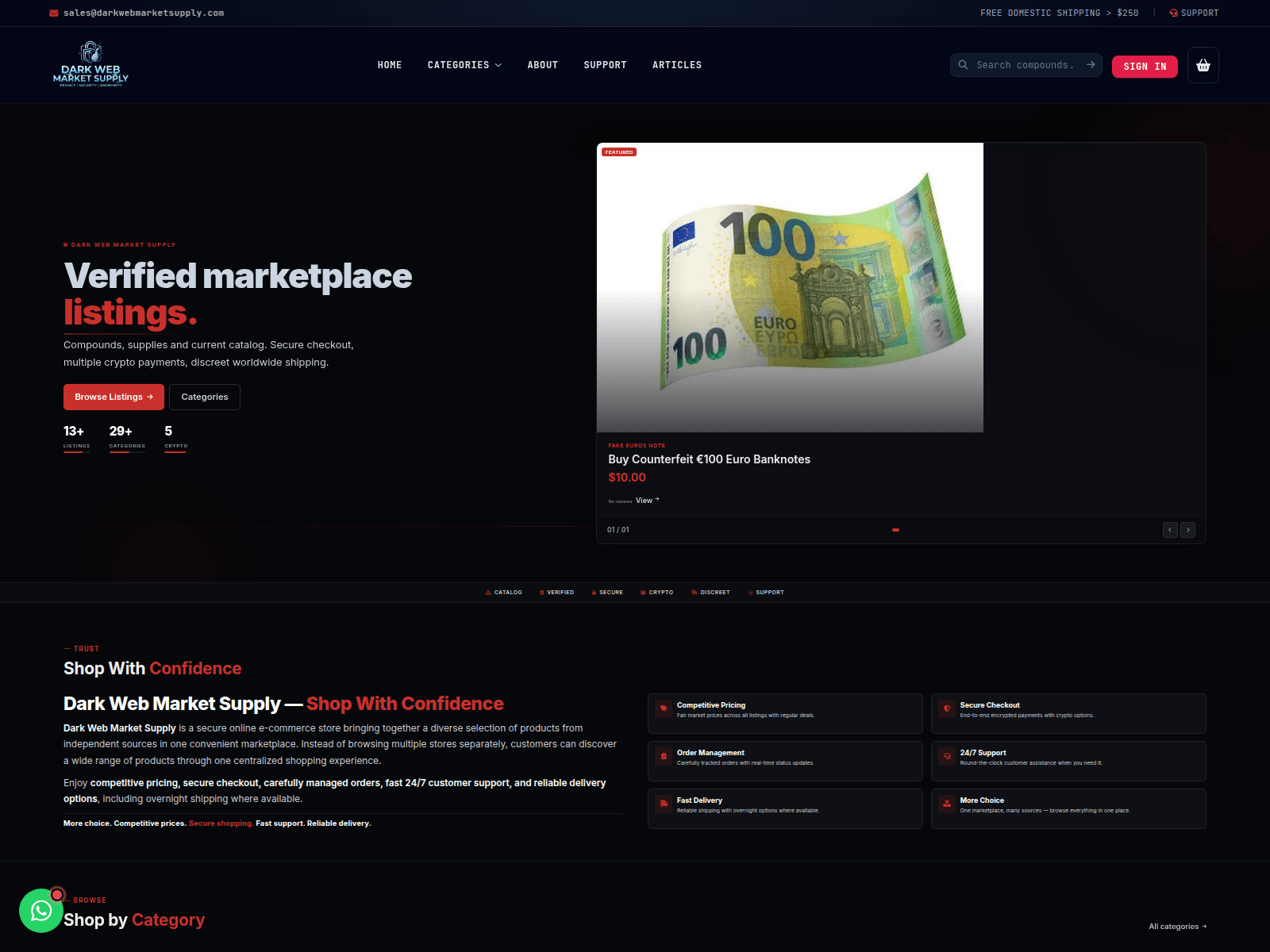Click the featured 100 euro banknote image
Image resolution: width=1270 pixels, height=952 pixels.
point(790,287)
